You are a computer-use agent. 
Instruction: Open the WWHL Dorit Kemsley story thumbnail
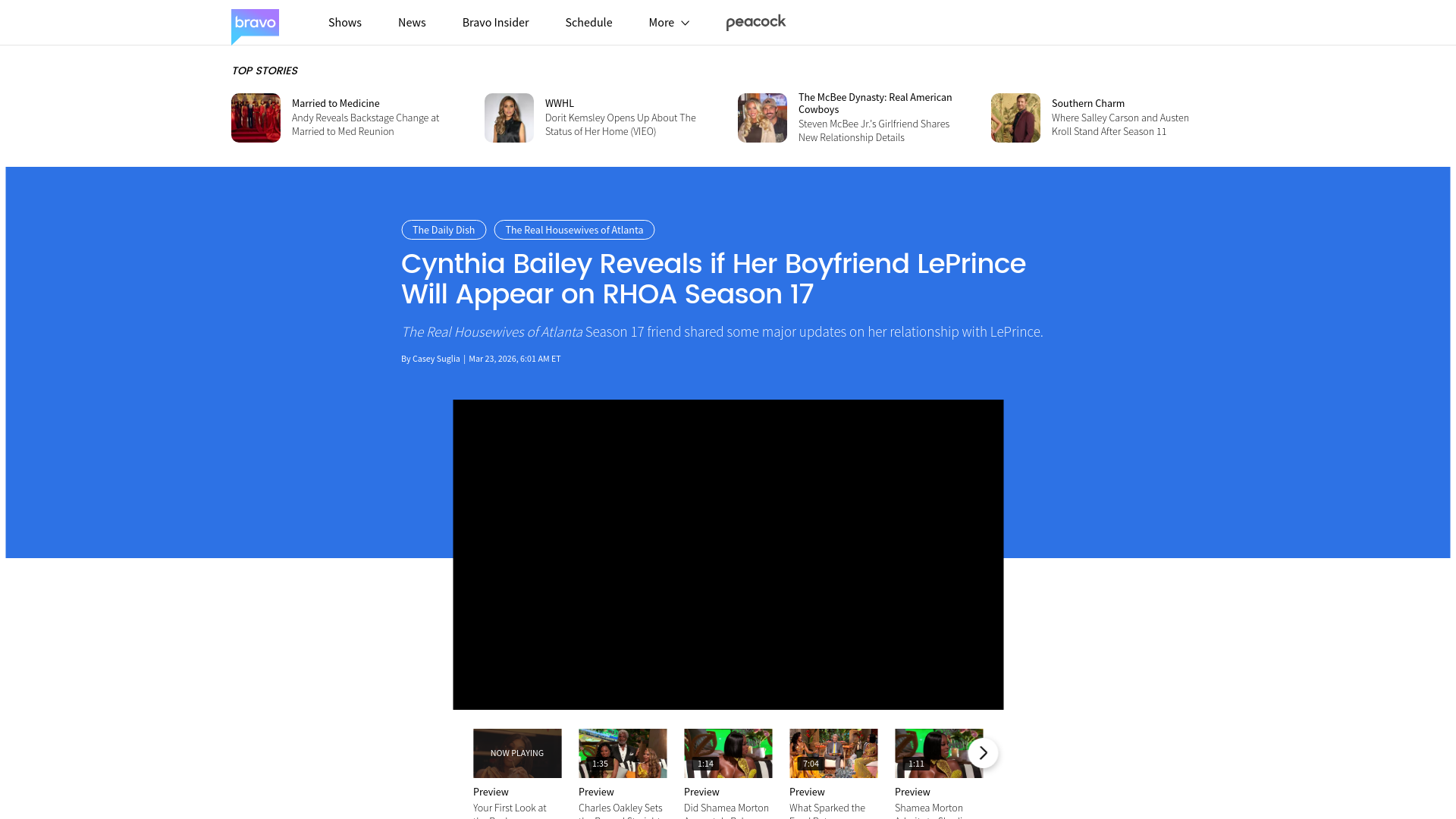(509, 118)
